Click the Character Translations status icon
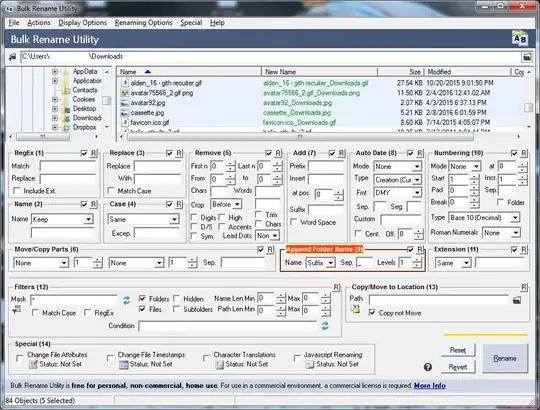This screenshot has width=540, height=410. click(219, 364)
